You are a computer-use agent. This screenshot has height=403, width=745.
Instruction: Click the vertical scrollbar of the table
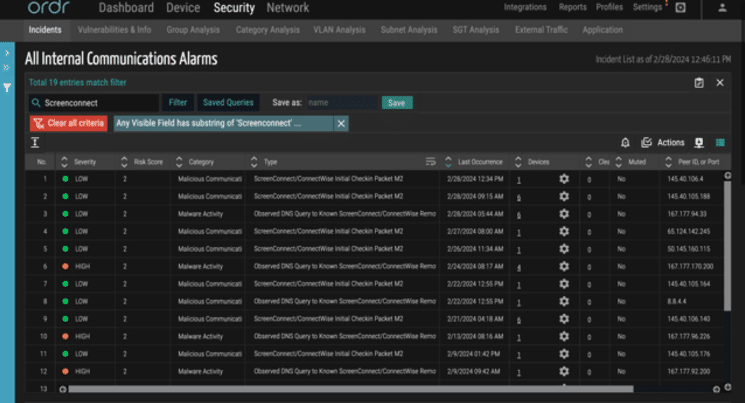(727, 246)
